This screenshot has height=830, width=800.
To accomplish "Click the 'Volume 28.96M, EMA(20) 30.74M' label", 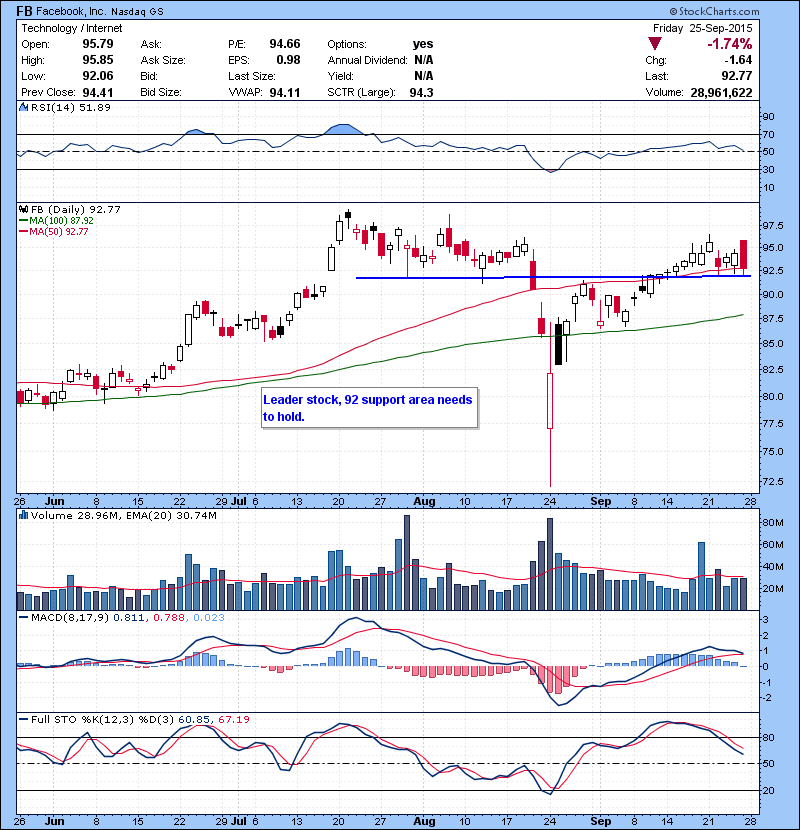I will click(x=123, y=515).
